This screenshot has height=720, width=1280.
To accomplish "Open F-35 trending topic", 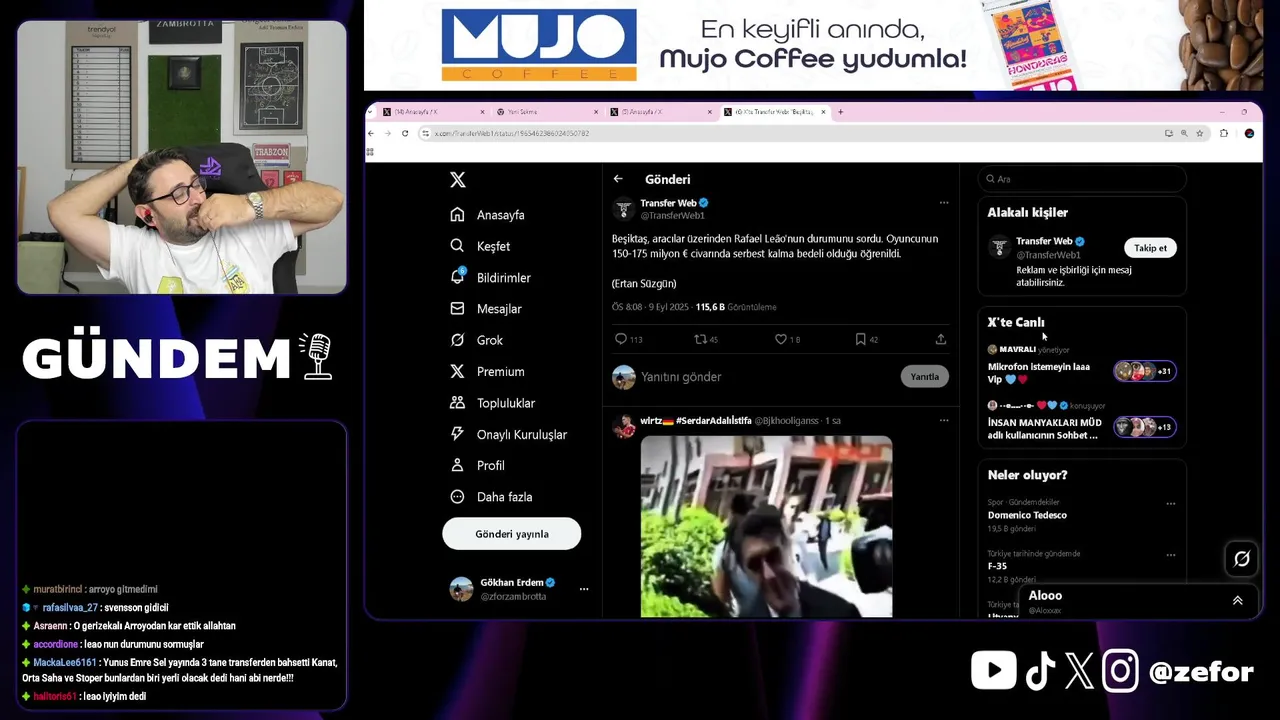I will point(997,566).
